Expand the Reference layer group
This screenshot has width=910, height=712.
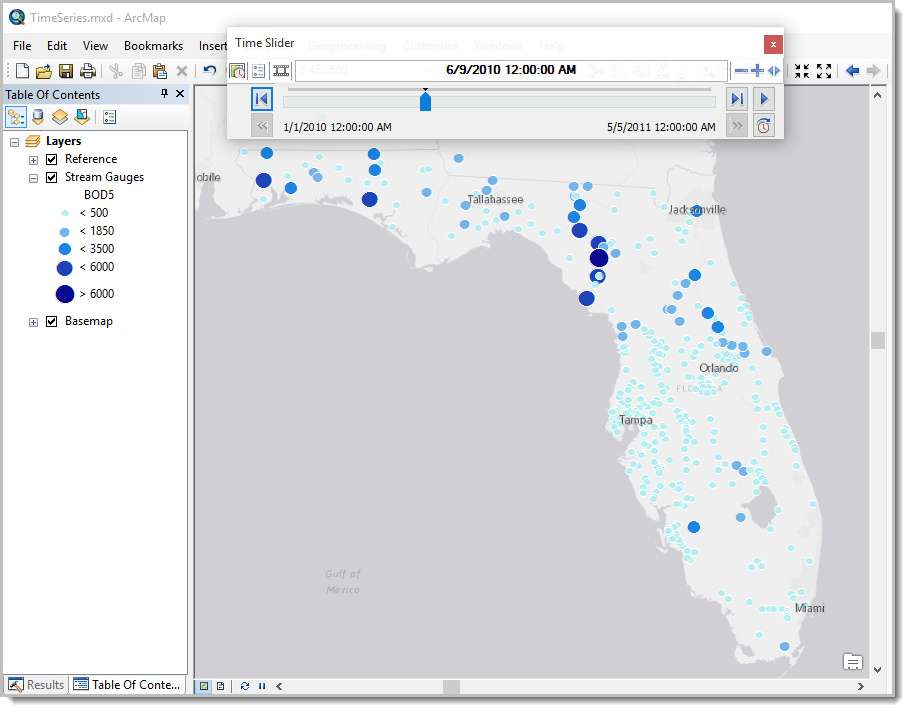[33, 160]
